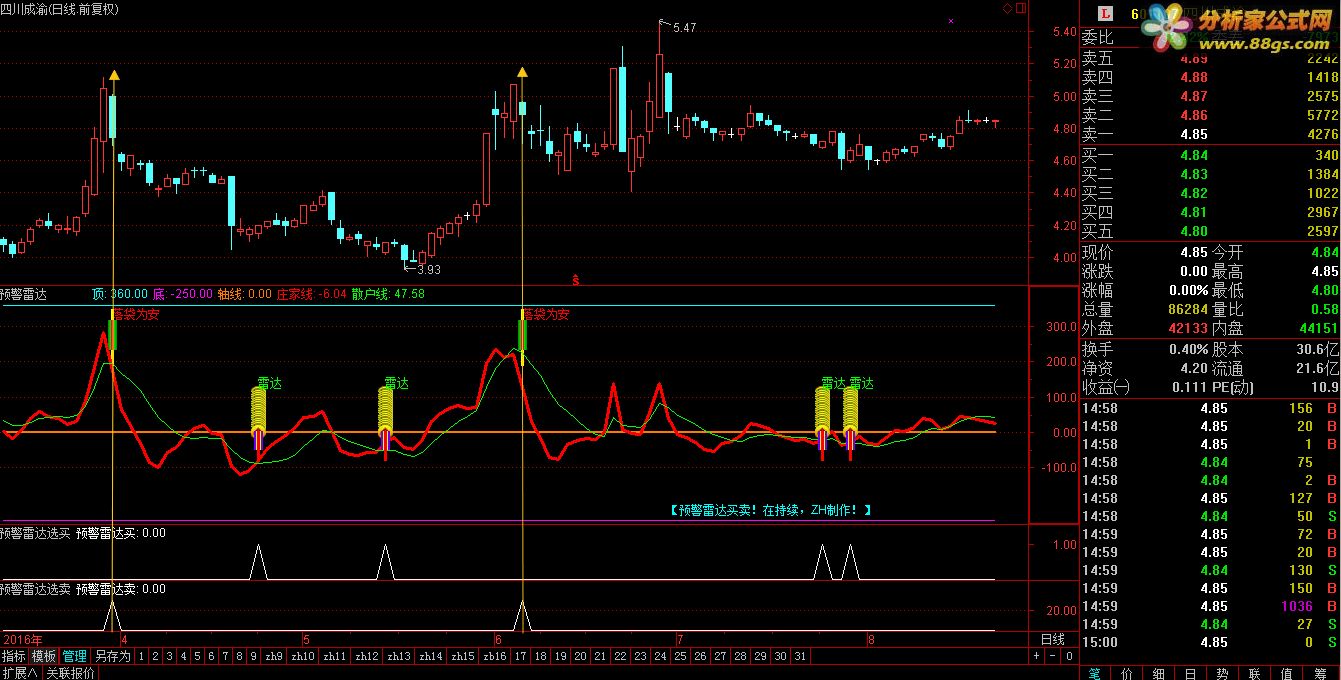1341x680 pixels.
Task: Click the 现价 4.85 value
Action: (1194, 253)
